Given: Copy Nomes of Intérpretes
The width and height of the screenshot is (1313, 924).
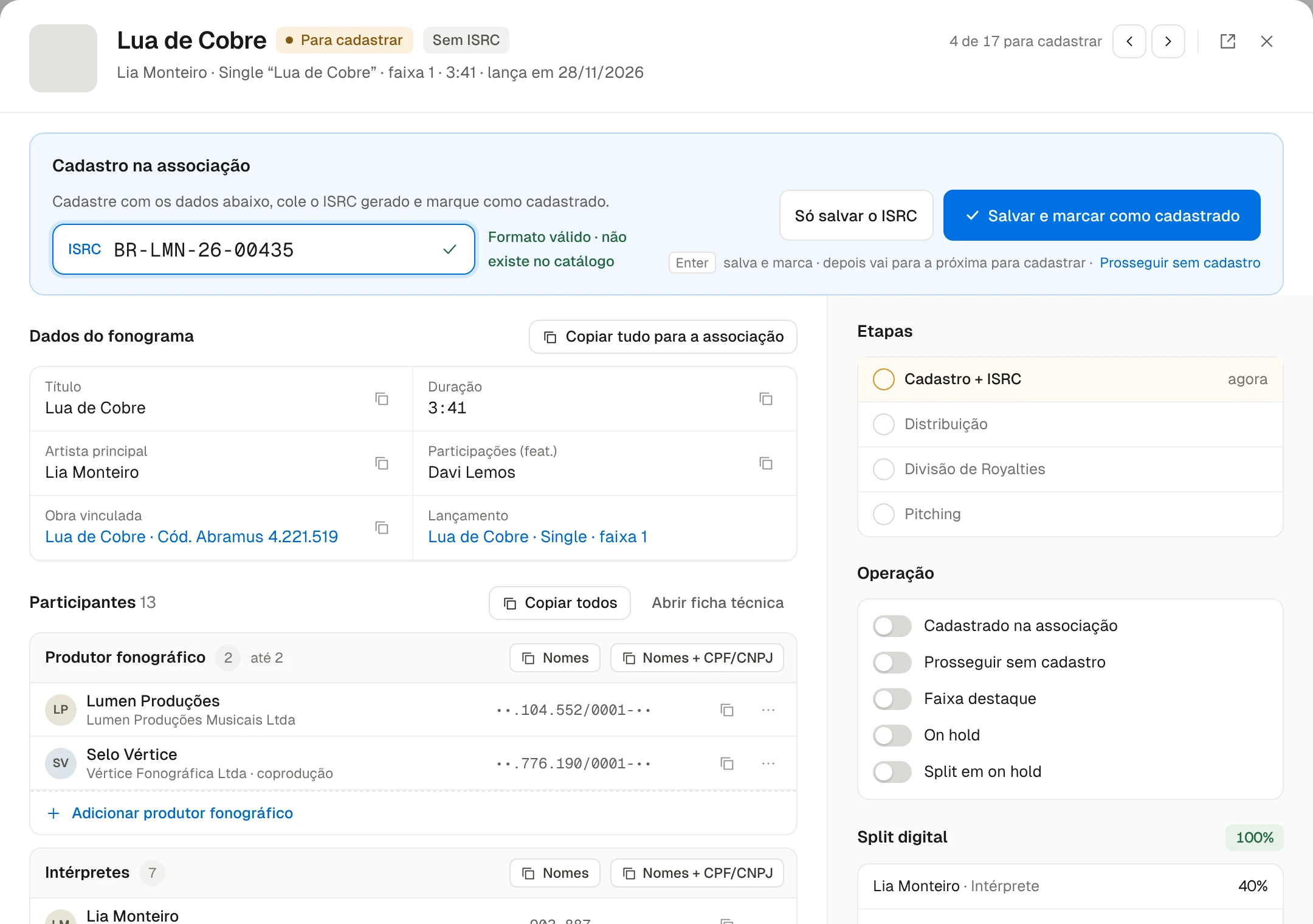Looking at the screenshot, I should (x=554, y=873).
